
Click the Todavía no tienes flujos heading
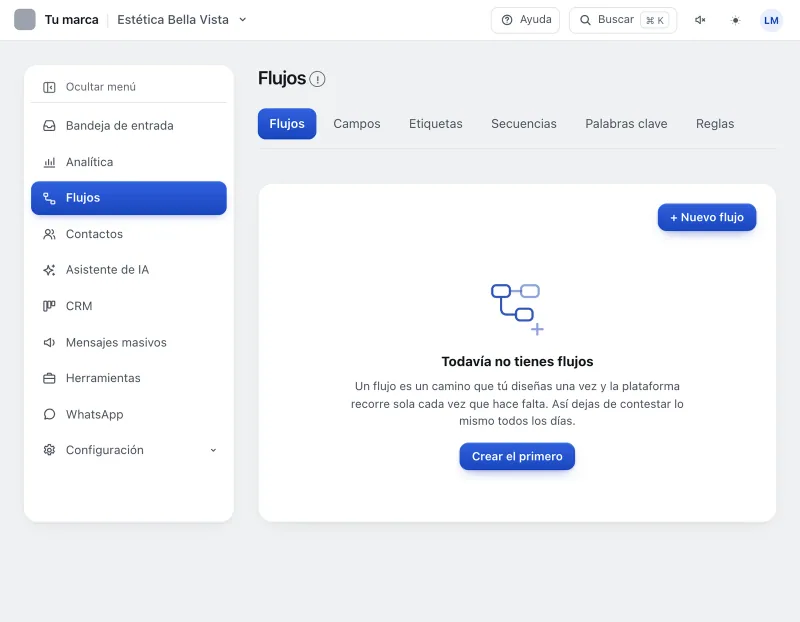[x=517, y=362]
